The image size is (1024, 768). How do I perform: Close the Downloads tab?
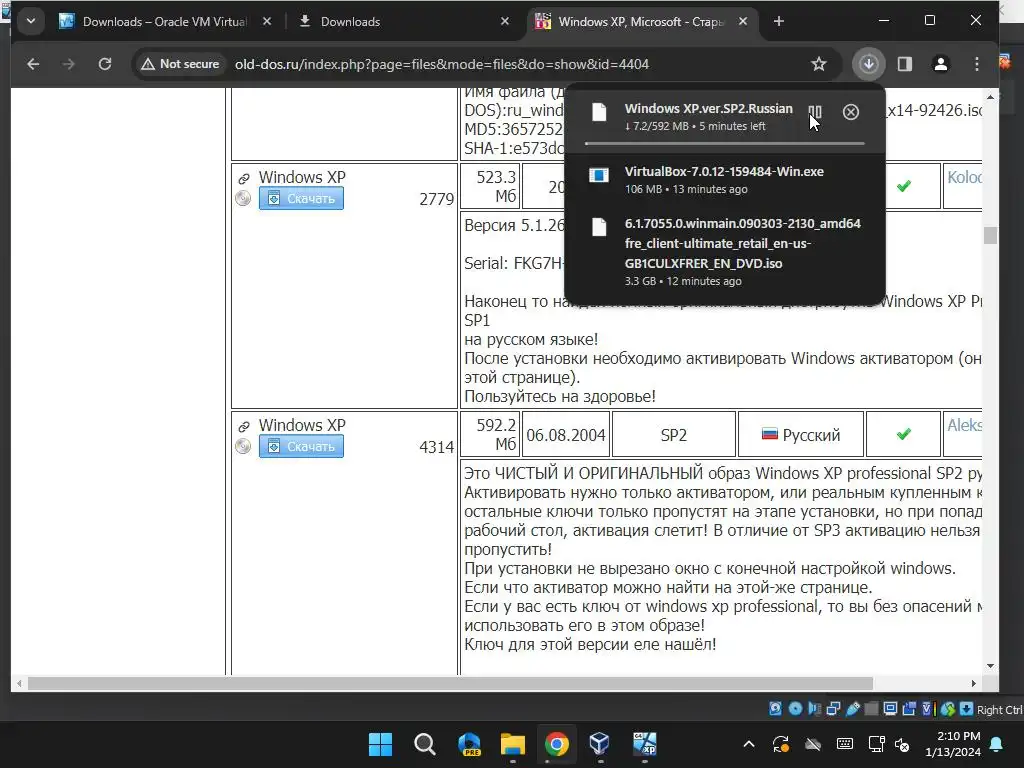pyautogui.click(x=505, y=22)
